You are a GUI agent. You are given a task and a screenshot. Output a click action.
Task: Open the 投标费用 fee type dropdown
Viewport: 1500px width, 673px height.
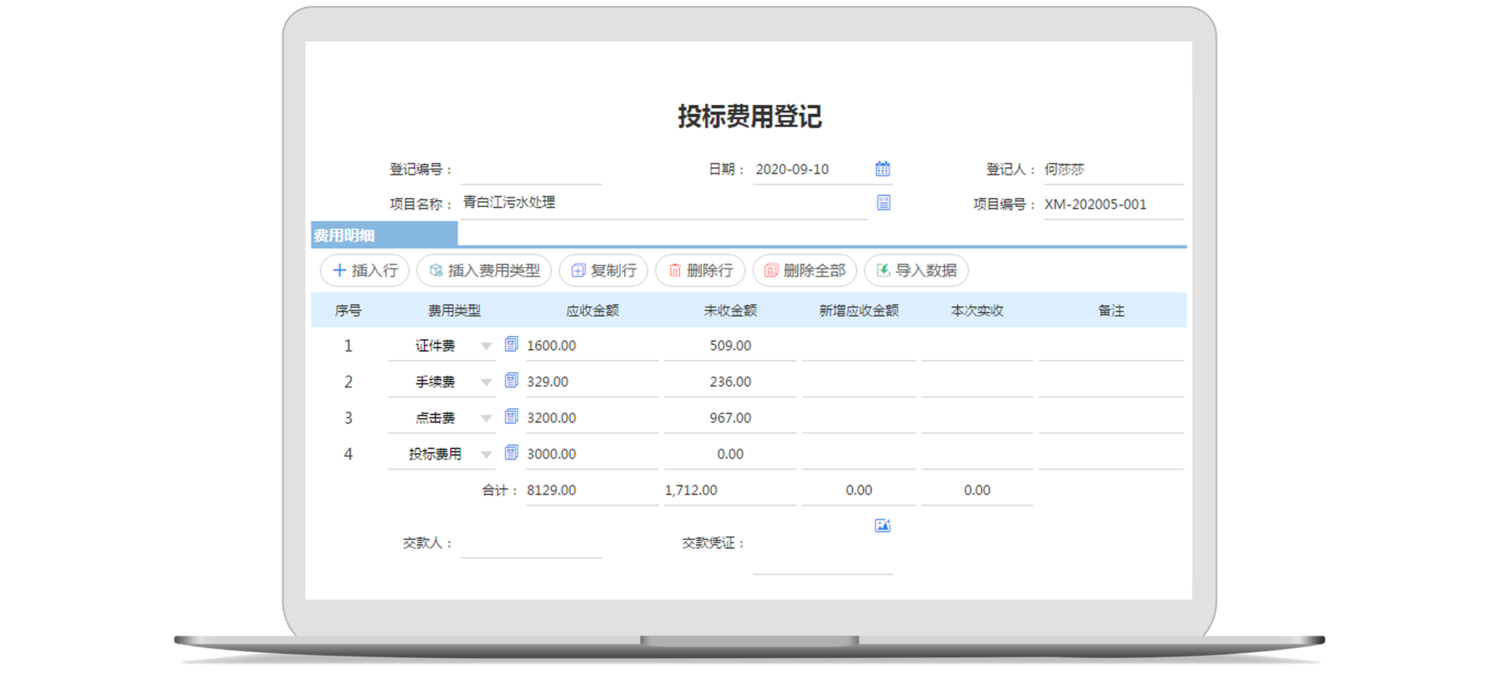coord(486,454)
